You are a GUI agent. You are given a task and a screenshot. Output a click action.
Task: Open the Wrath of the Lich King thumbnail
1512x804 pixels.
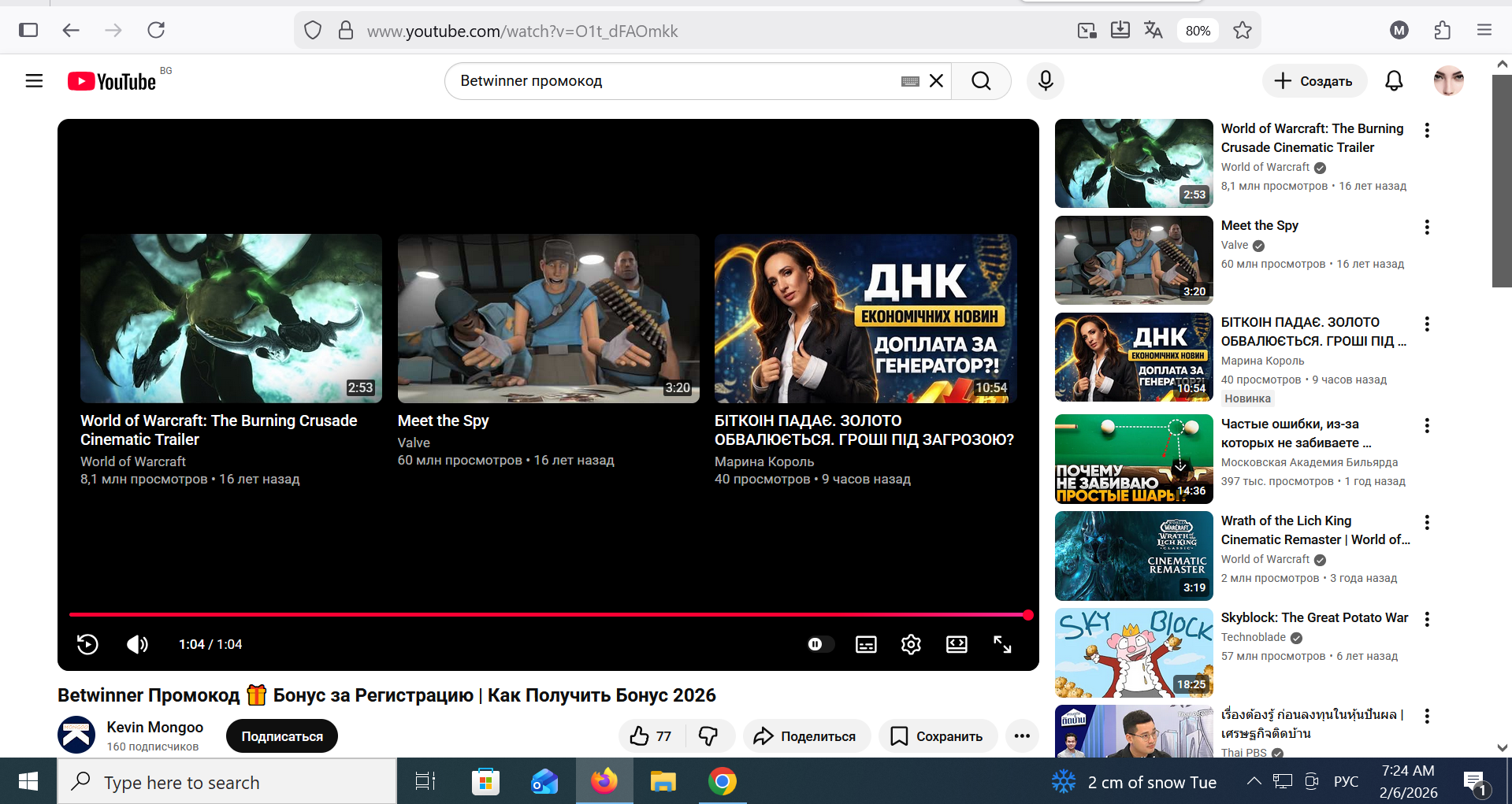[x=1134, y=556]
